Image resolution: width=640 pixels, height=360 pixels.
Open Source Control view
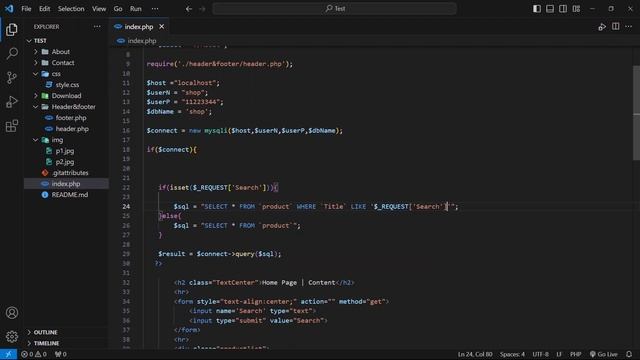click(12, 78)
